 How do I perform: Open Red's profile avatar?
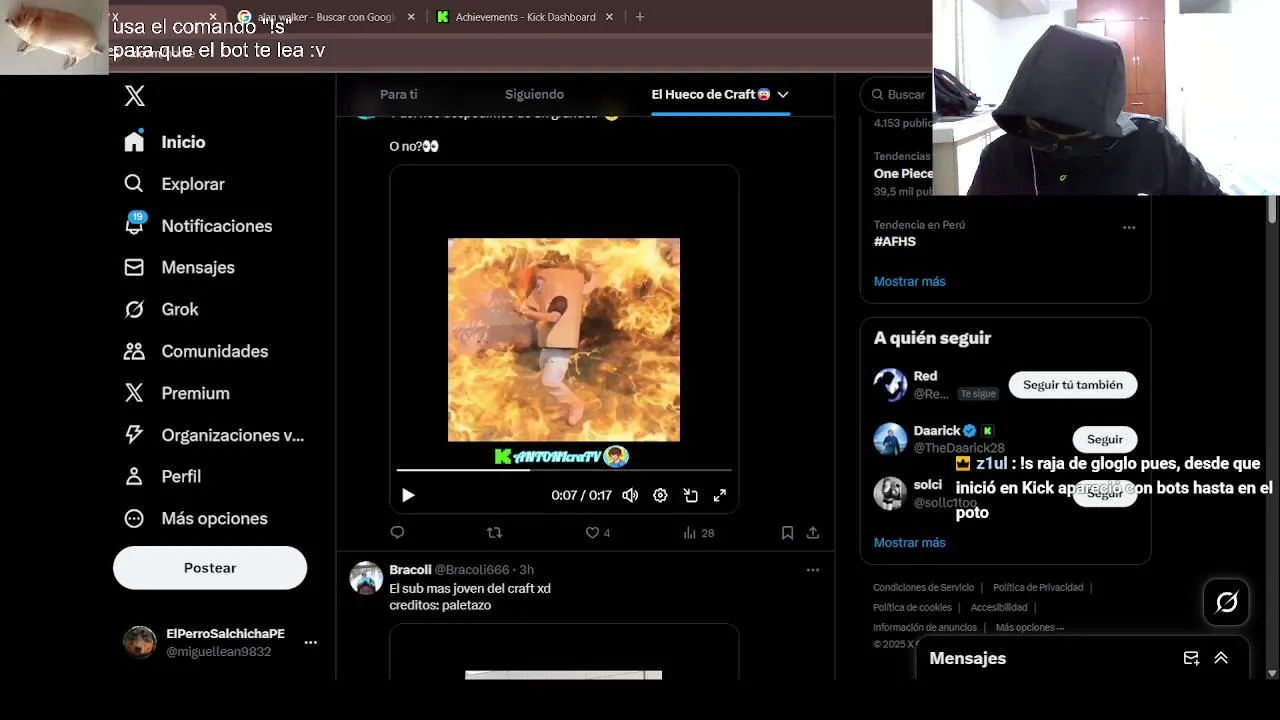pos(890,385)
